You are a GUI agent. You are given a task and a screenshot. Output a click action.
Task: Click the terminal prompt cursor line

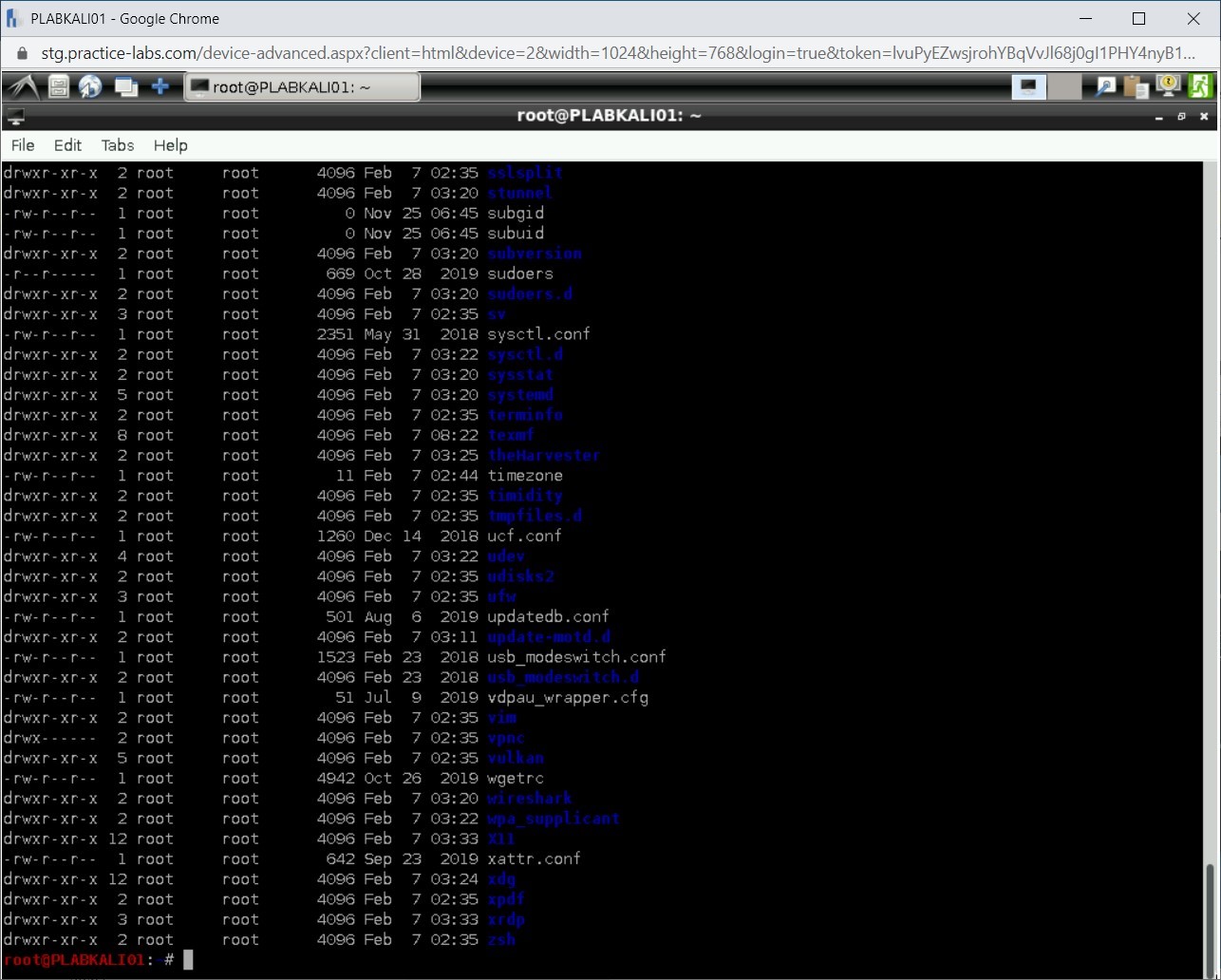(x=188, y=960)
